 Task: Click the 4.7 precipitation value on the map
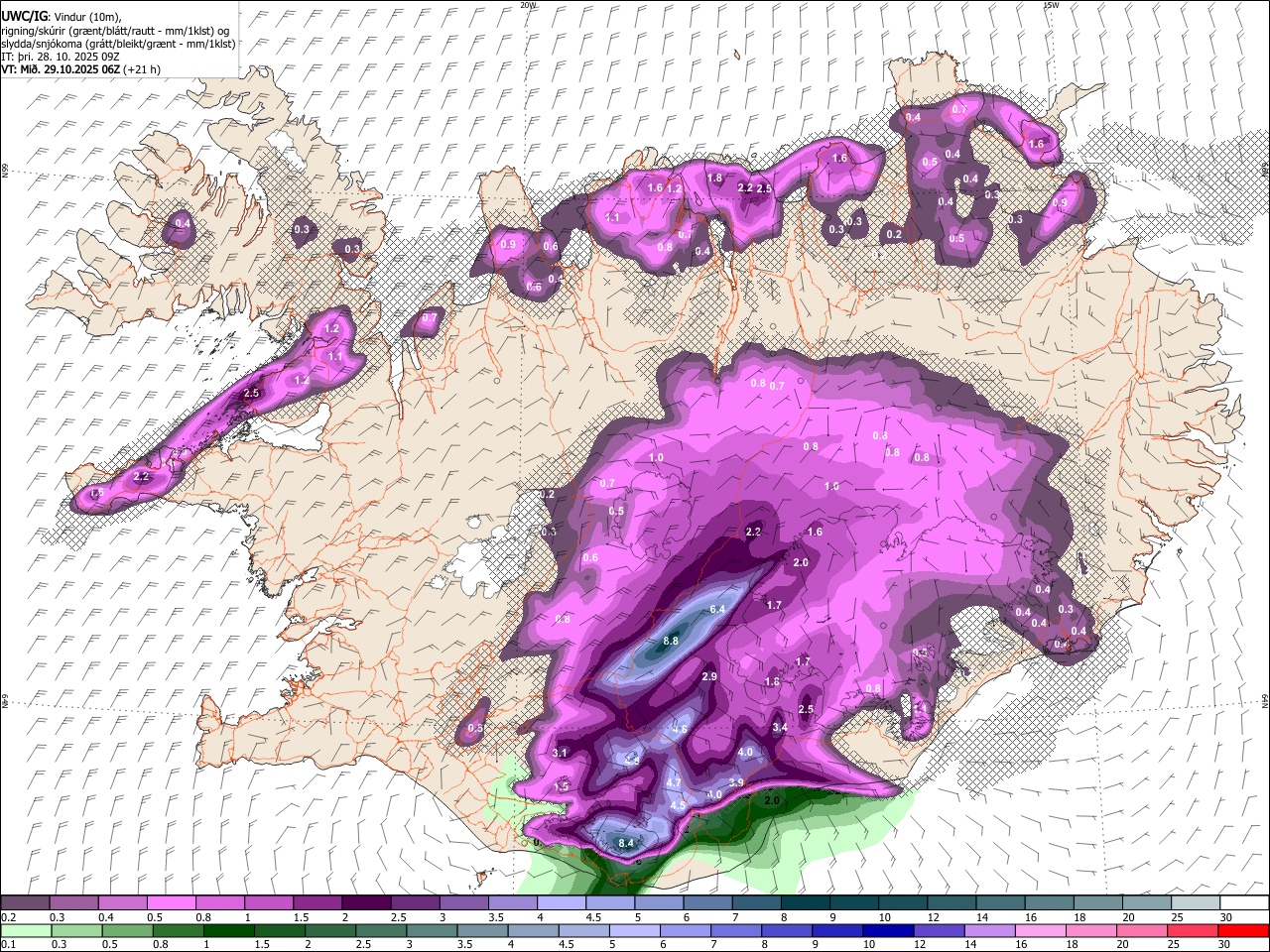tap(674, 783)
